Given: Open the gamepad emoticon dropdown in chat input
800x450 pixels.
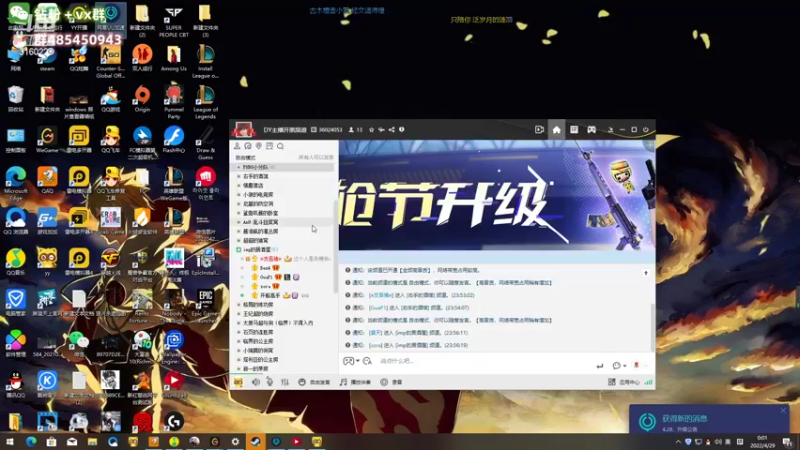Looking at the screenshot, I should click(351, 361).
